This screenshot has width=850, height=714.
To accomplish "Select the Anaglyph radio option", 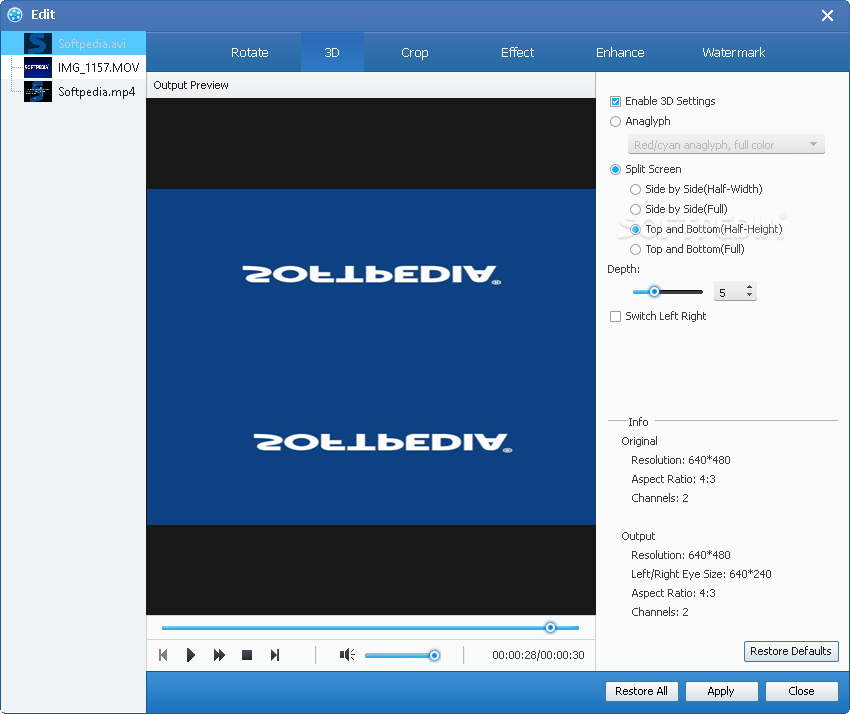I will (615, 121).
